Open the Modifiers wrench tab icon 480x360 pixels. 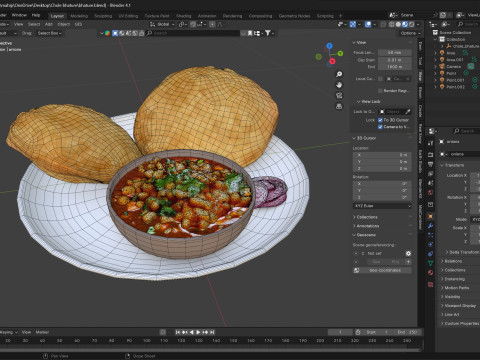(431, 226)
